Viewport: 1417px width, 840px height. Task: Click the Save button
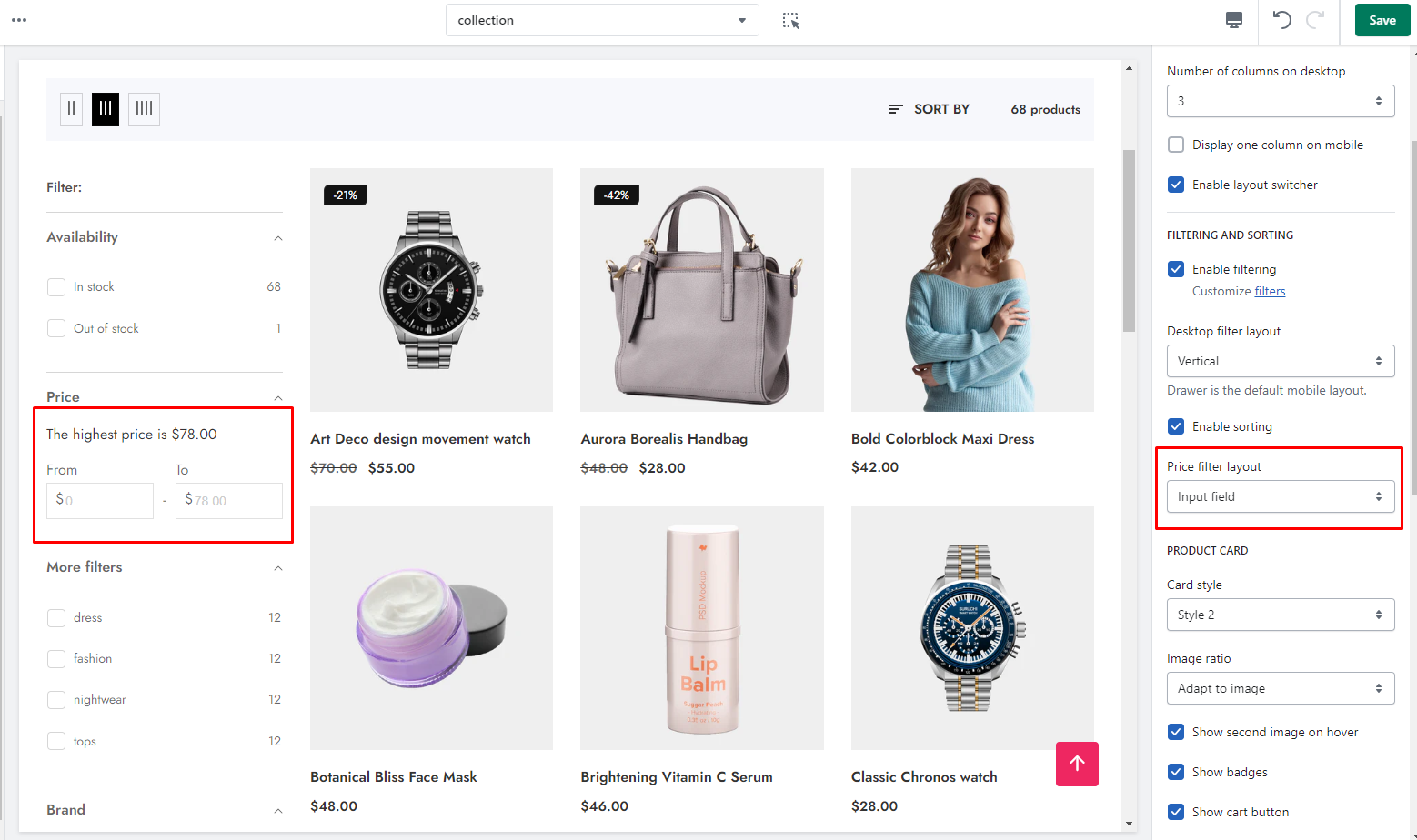pyautogui.click(x=1382, y=20)
